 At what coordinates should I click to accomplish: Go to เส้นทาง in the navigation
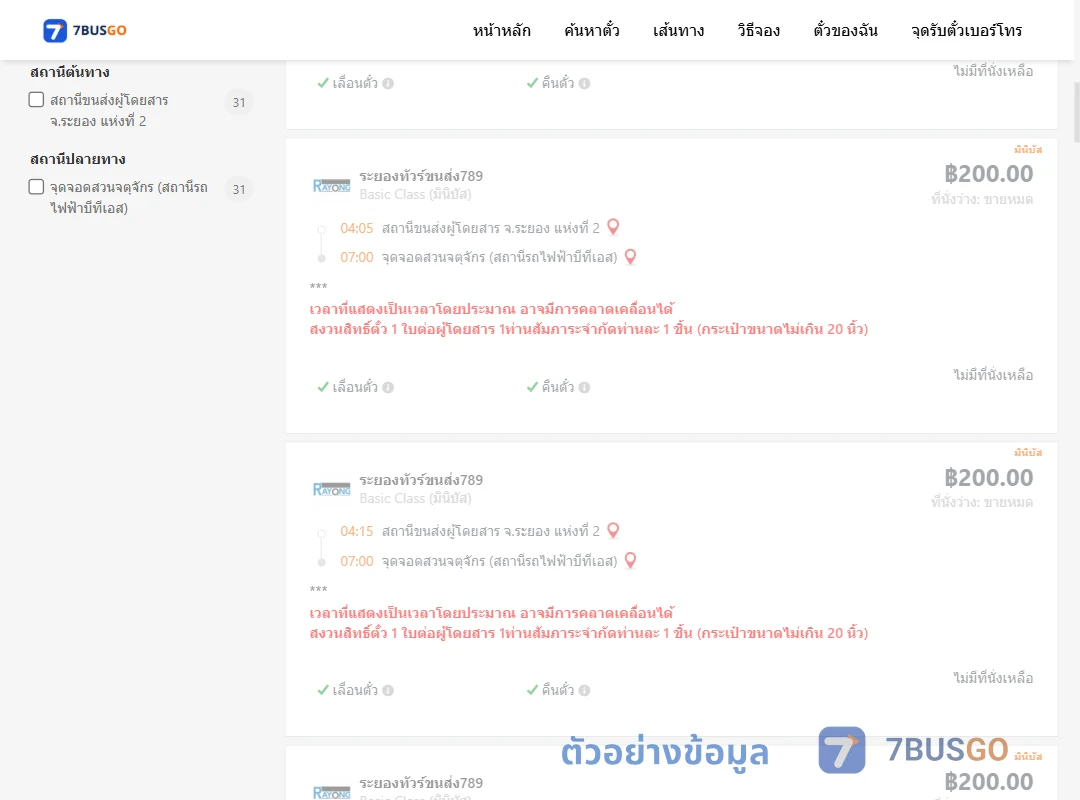pyautogui.click(x=678, y=30)
